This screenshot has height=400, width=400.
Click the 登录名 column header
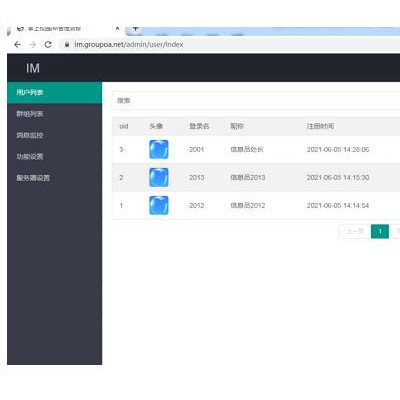pyautogui.click(x=199, y=126)
